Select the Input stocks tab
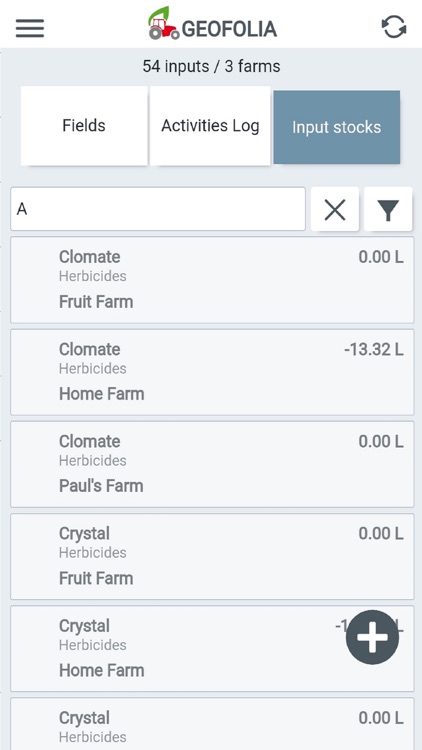The height and width of the screenshot is (750, 422). (337, 127)
